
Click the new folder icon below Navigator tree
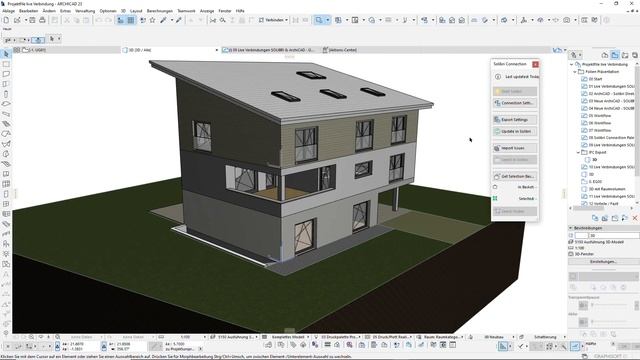point(615,218)
